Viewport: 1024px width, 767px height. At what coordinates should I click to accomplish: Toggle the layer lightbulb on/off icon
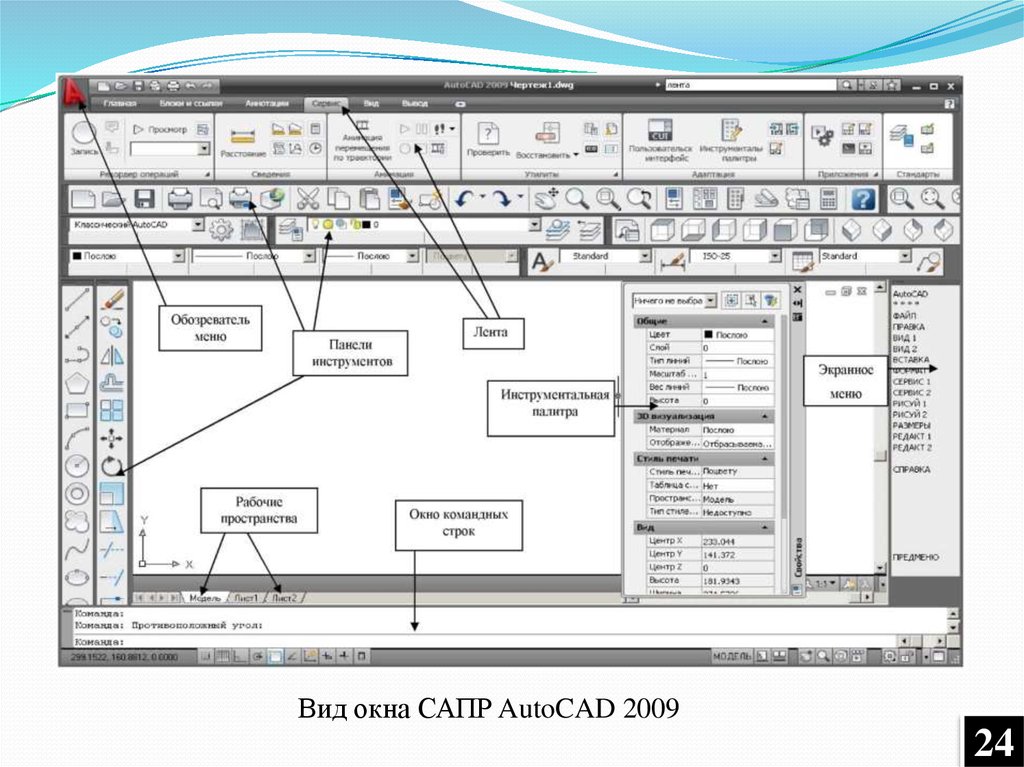pyautogui.click(x=315, y=224)
